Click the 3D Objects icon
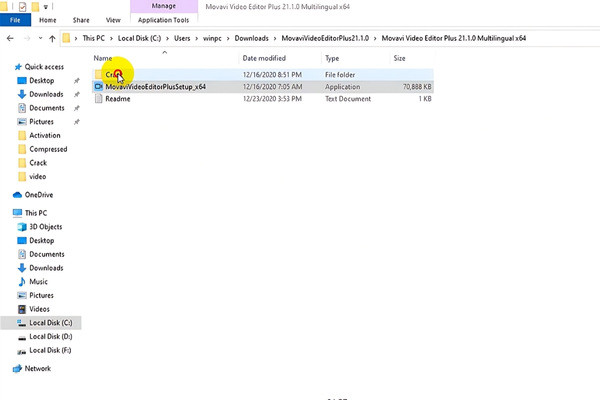Viewport: 600px width, 400px height. click(x=22, y=227)
